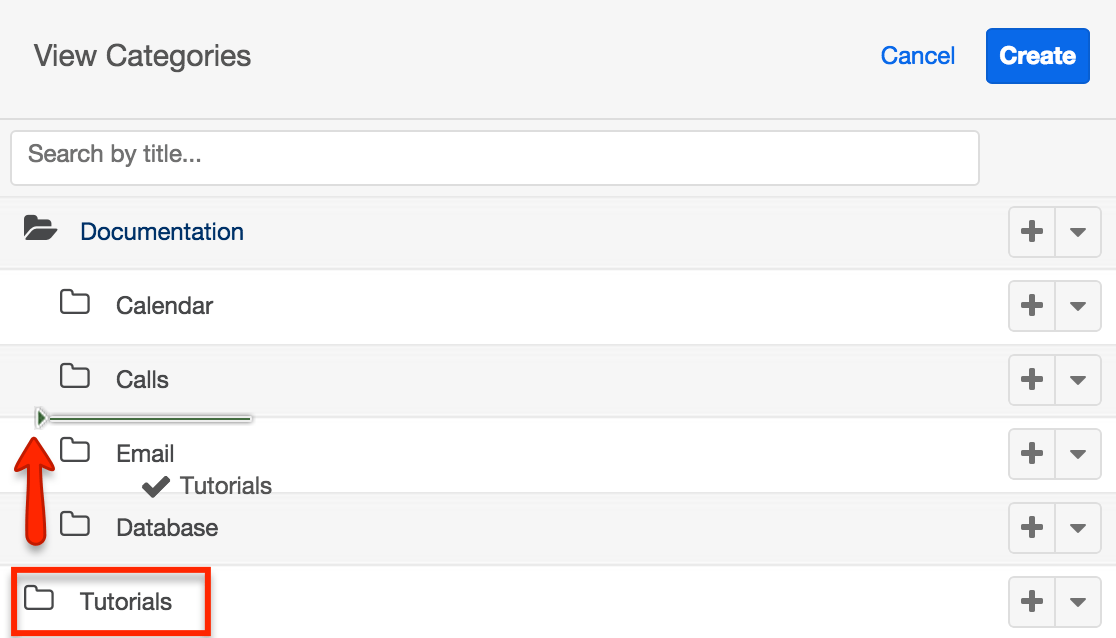This screenshot has height=638, width=1116.
Task: Click the folder icon beside Database
Action: 75,525
